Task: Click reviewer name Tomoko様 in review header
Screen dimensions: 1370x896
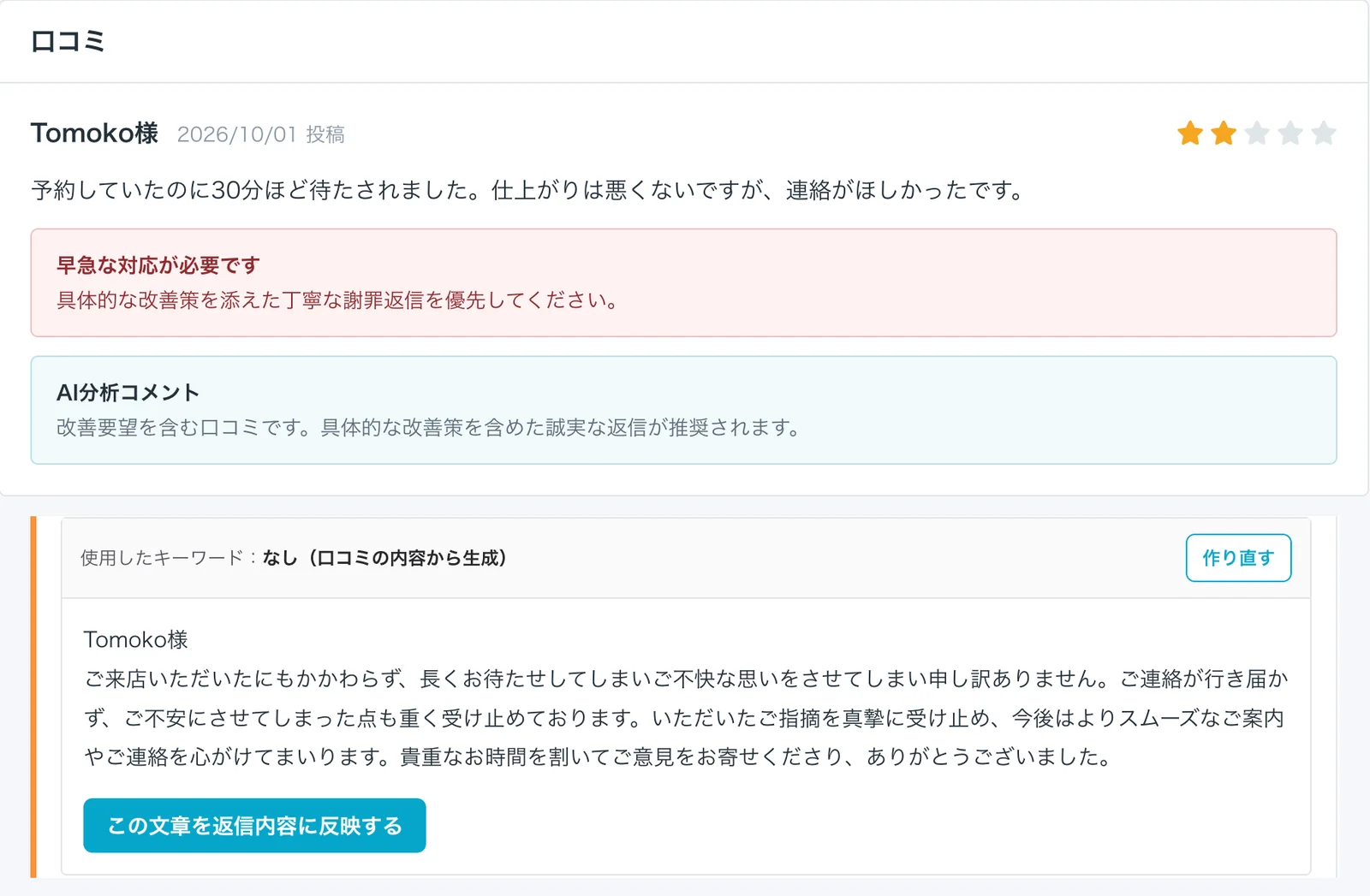Action: coord(94,134)
